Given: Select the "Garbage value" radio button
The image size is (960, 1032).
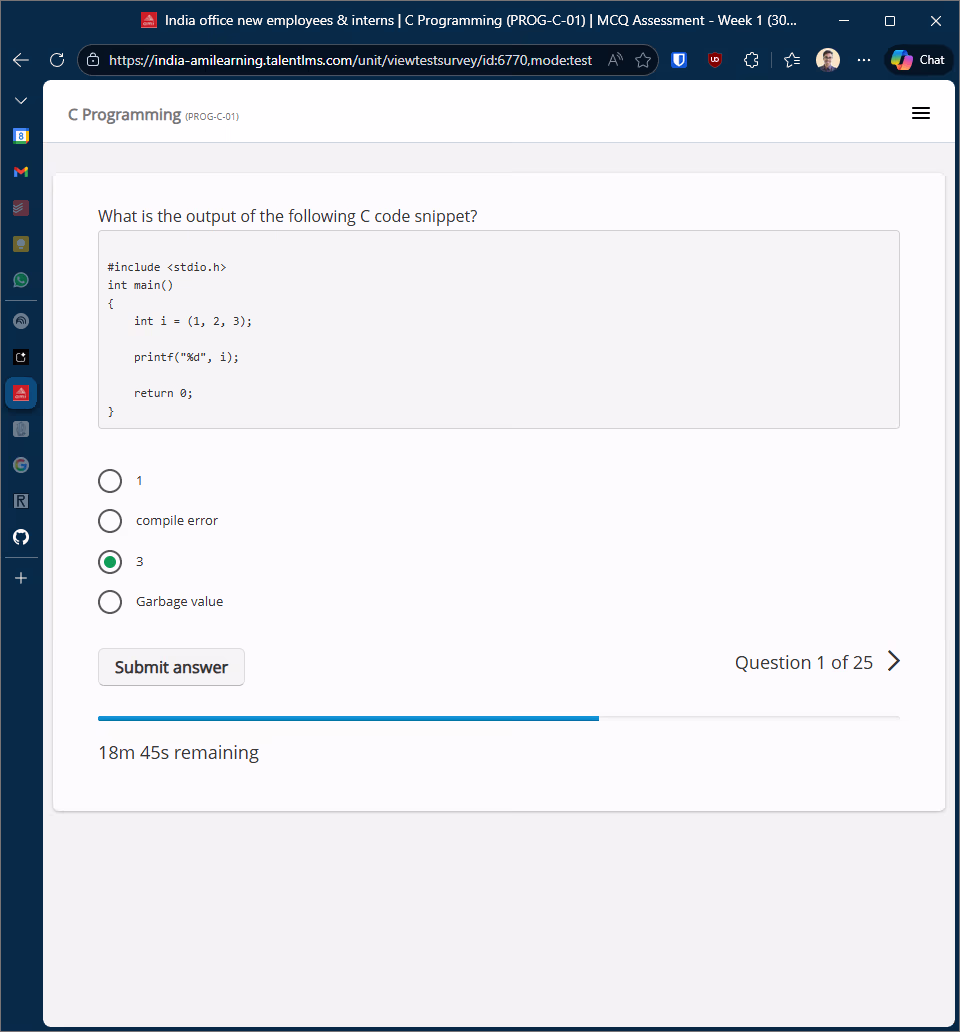Looking at the screenshot, I should [x=110, y=602].
